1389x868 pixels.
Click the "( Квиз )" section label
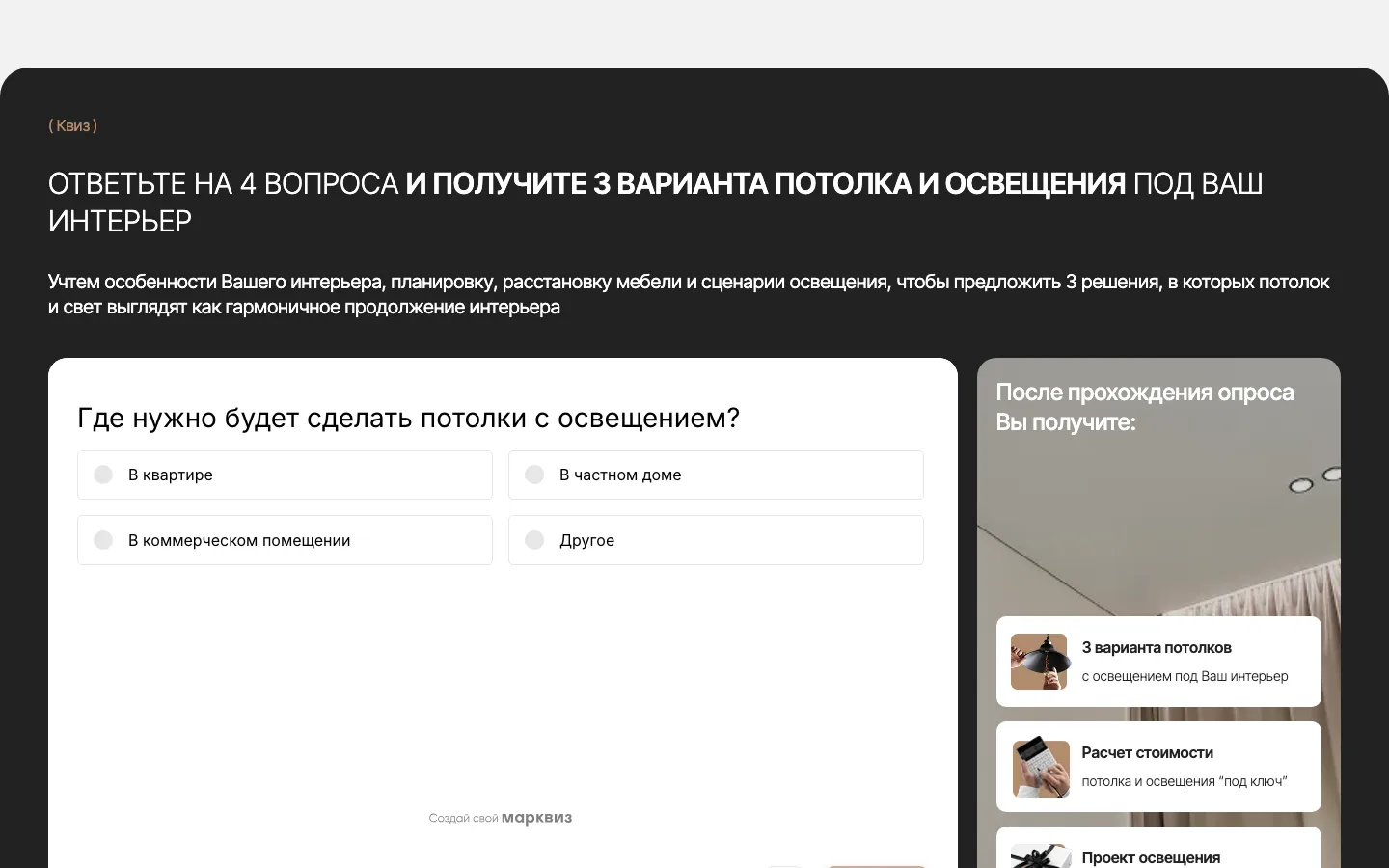pos(73,125)
